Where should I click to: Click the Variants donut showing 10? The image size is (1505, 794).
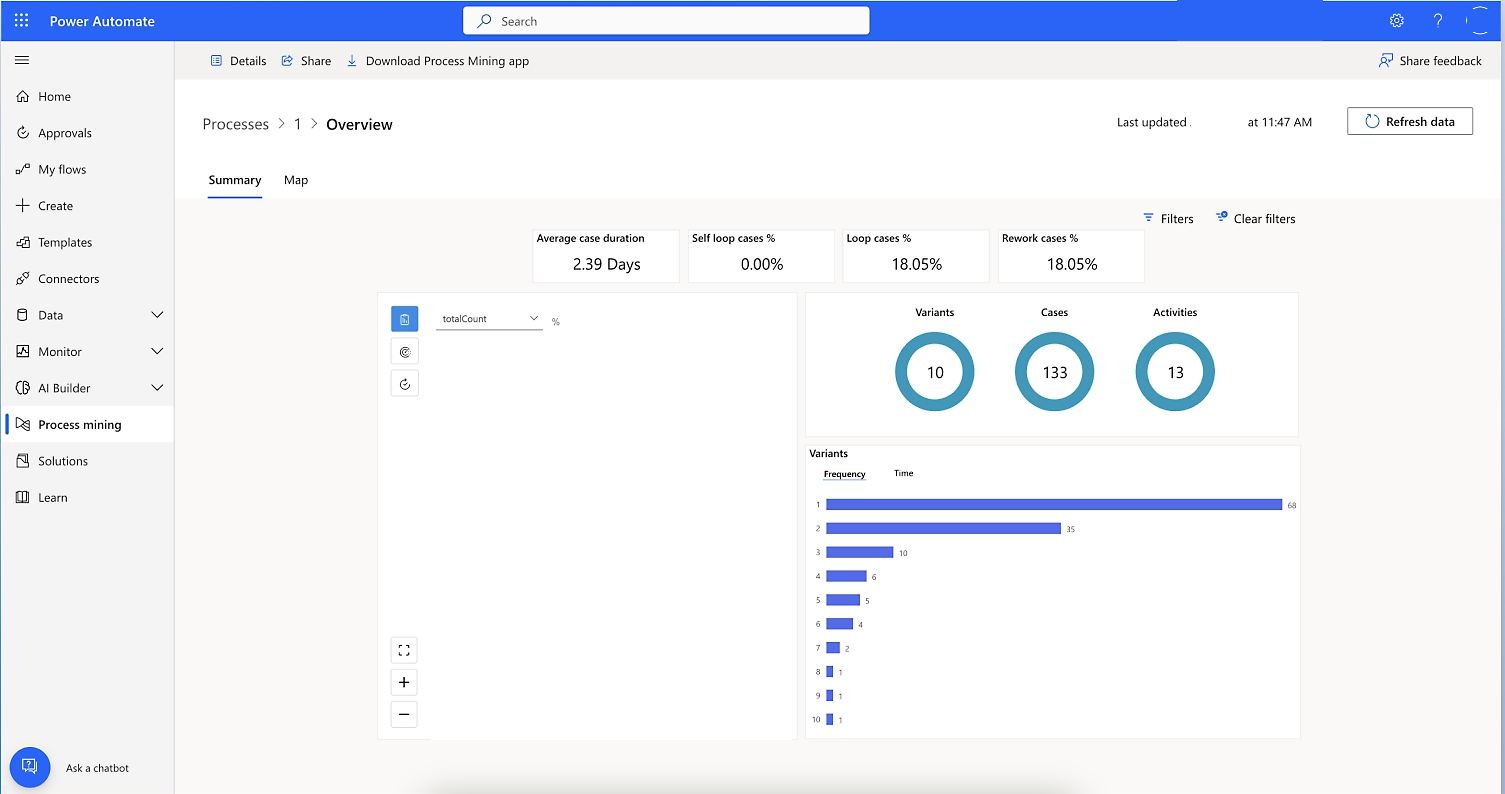(x=935, y=372)
